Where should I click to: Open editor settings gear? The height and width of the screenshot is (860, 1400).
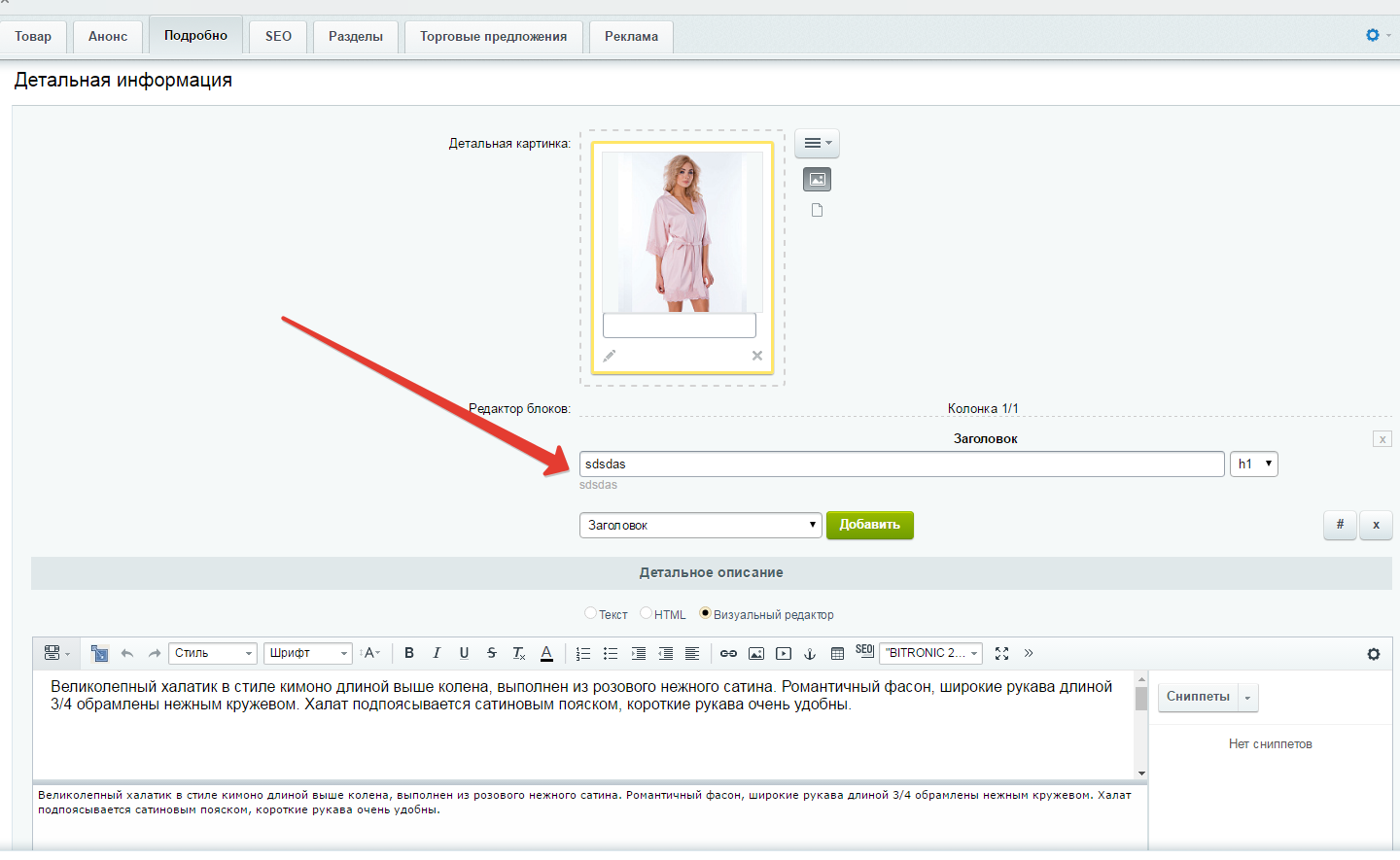click(1374, 654)
